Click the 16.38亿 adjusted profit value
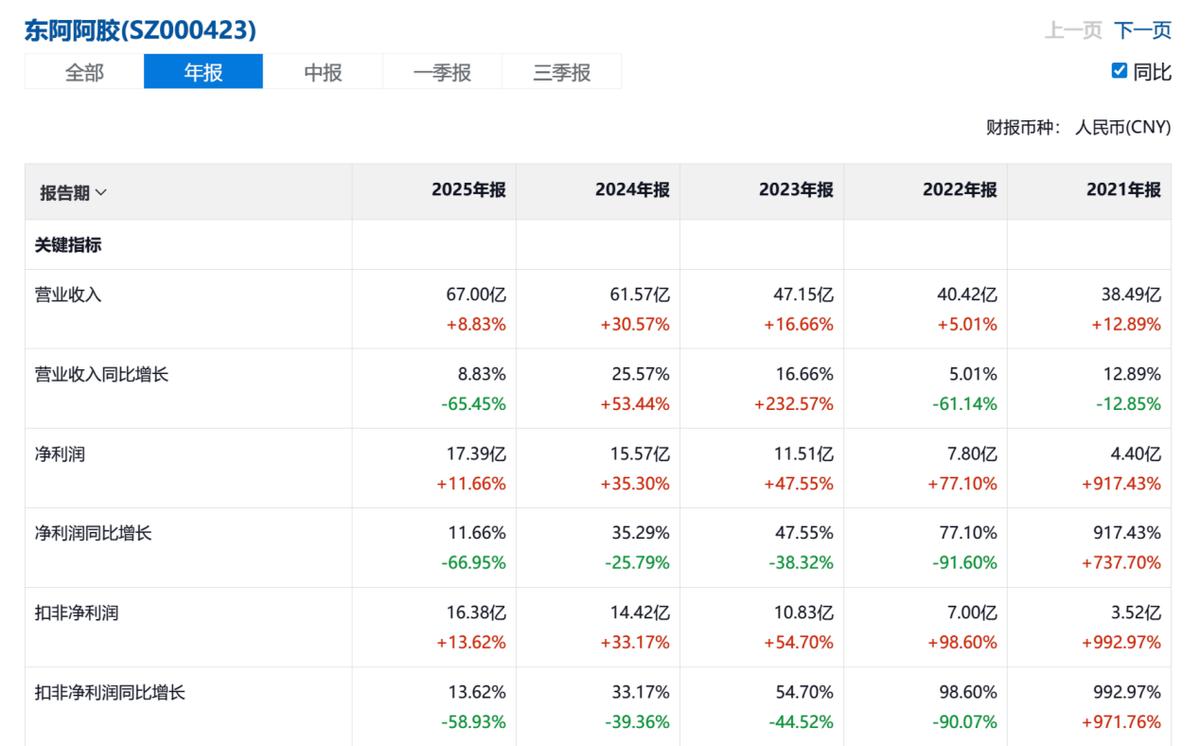This screenshot has width=1200, height=746. tap(476, 613)
